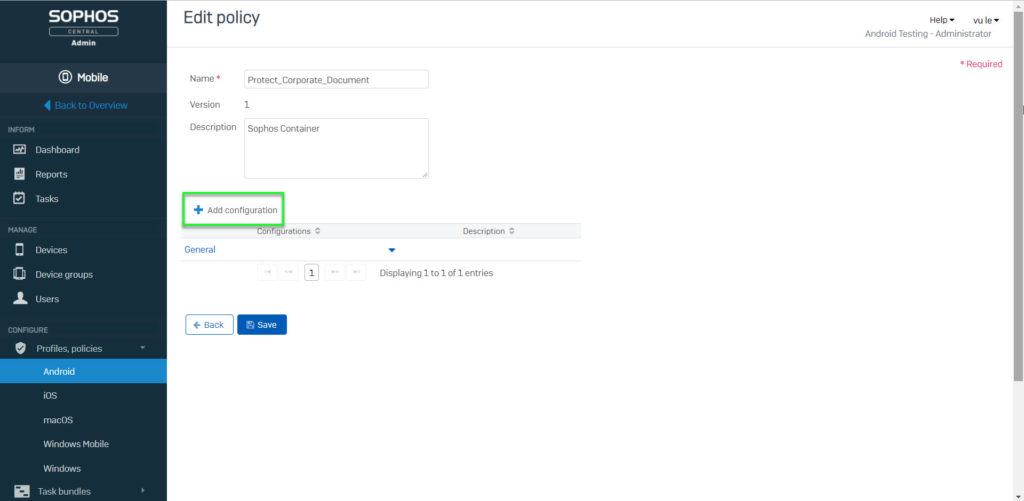
Task: Click the Dashboard icon in sidebar
Action: (20, 150)
